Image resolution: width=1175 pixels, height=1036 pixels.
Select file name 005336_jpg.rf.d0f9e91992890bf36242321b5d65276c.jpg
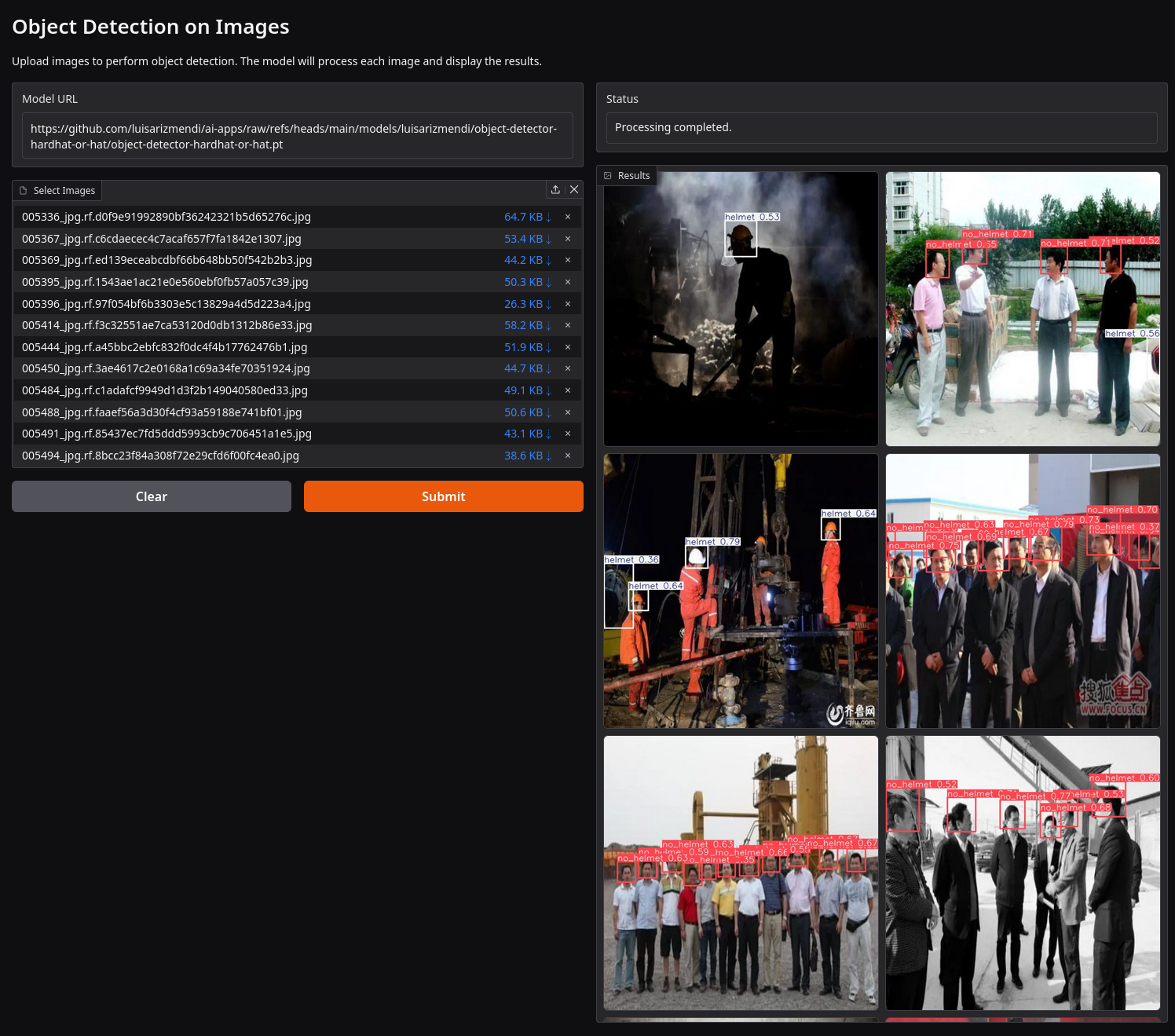click(167, 217)
